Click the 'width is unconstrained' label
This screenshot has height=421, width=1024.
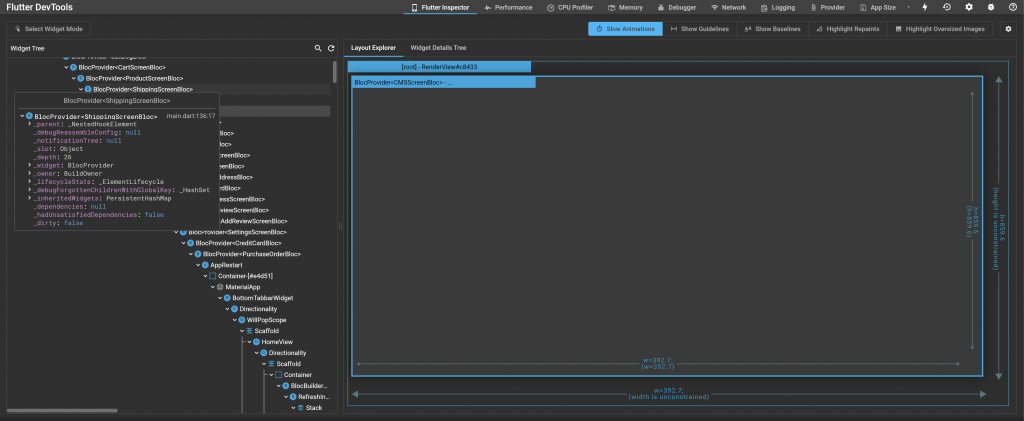[x=669, y=397]
